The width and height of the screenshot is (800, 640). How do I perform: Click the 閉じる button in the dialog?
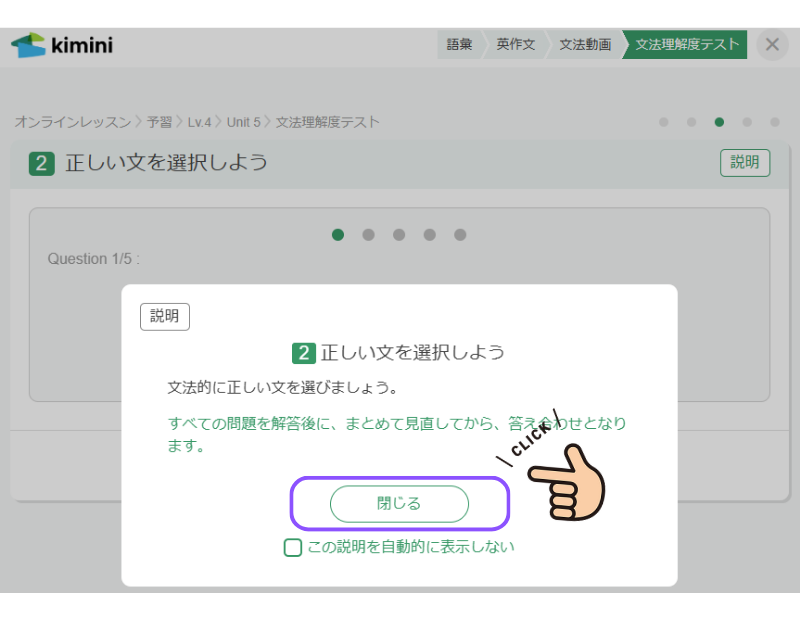(399, 504)
